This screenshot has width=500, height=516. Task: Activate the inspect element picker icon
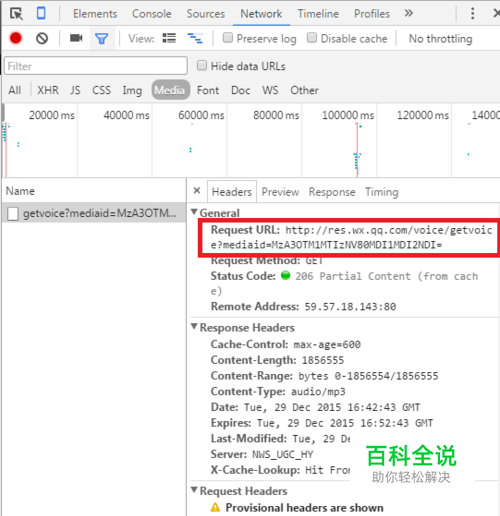point(16,14)
